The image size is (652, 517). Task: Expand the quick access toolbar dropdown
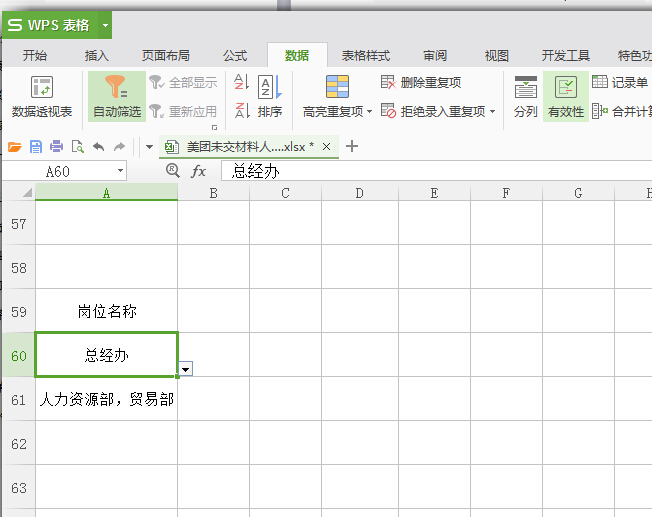pos(149,147)
